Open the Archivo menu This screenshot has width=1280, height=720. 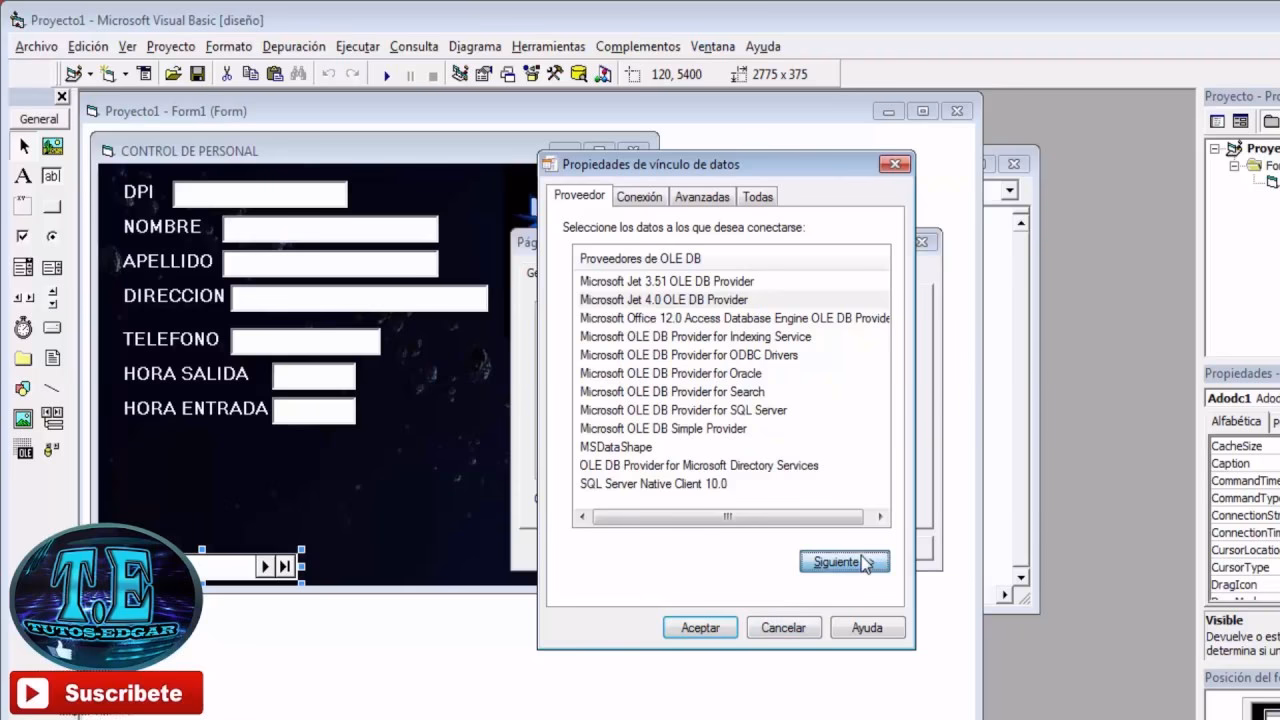pyautogui.click(x=36, y=46)
